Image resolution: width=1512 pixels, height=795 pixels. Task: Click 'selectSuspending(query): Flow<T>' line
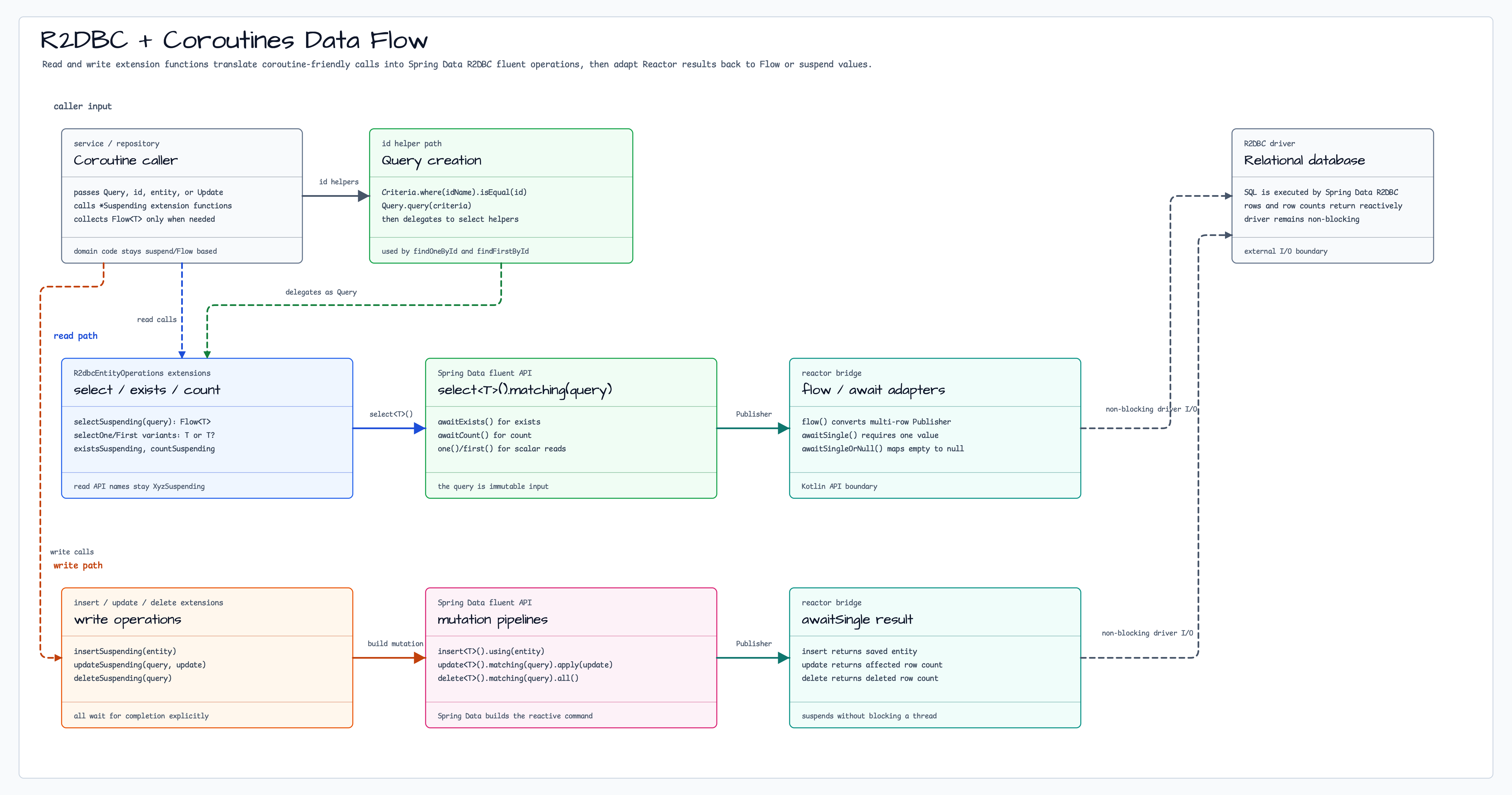click(142, 422)
